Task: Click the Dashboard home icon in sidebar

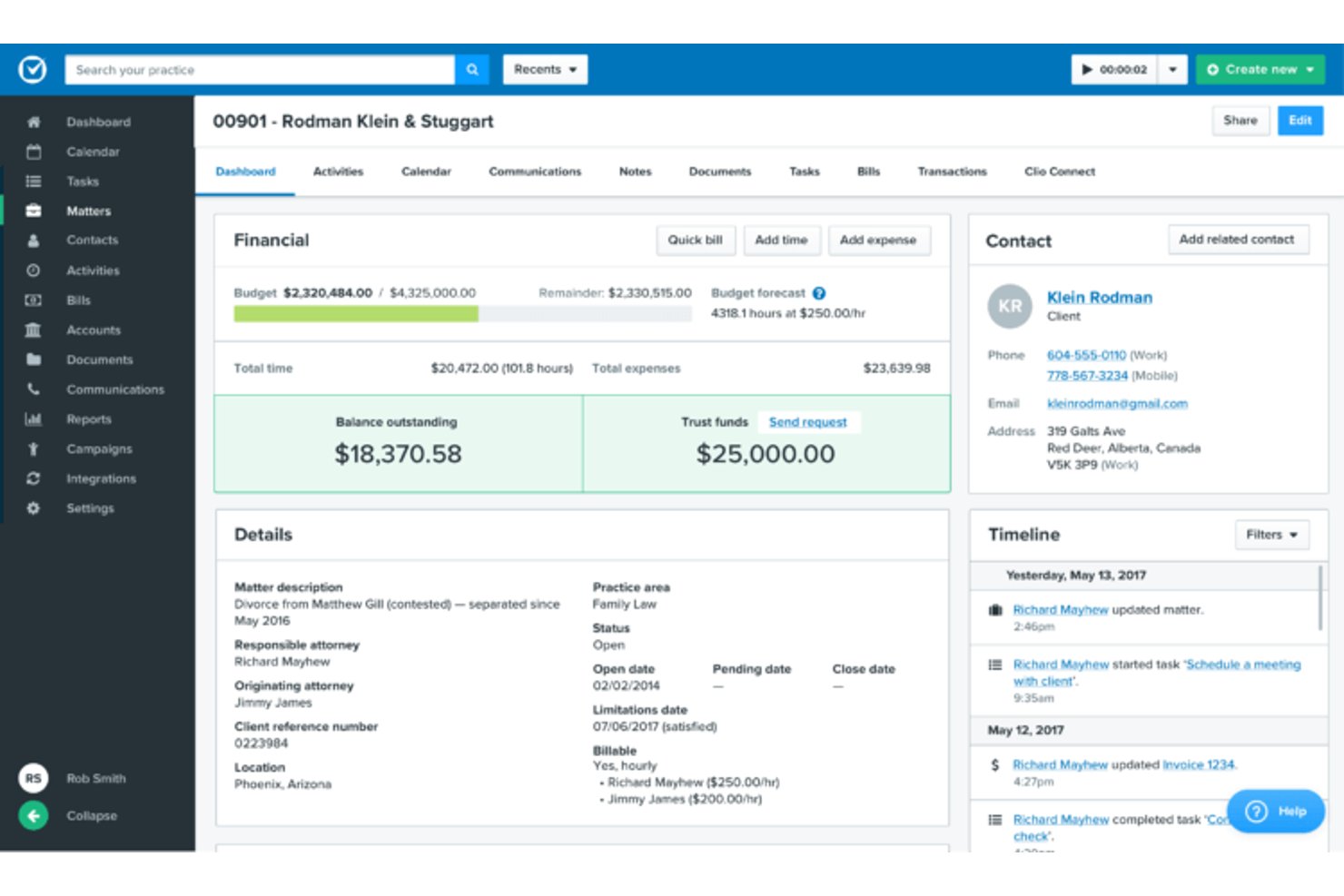Action: pos(34,122)
